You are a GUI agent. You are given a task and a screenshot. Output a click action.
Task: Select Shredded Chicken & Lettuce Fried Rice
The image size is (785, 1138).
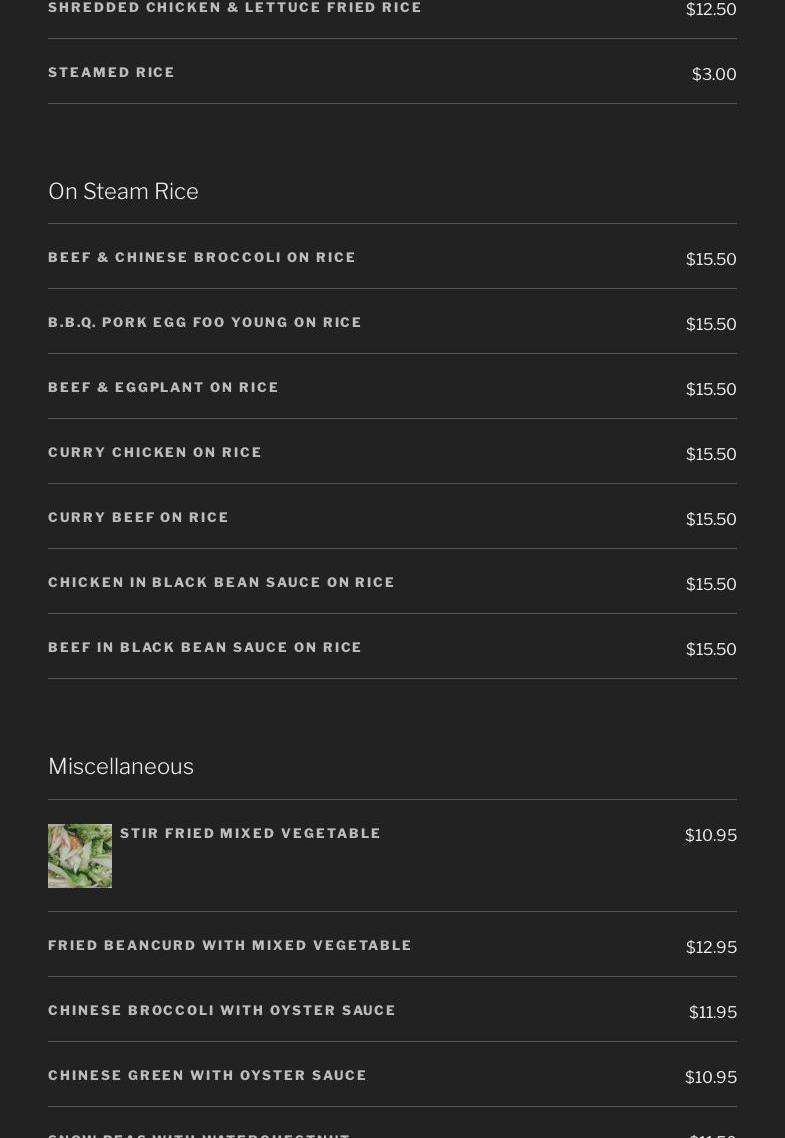[235, 8]
